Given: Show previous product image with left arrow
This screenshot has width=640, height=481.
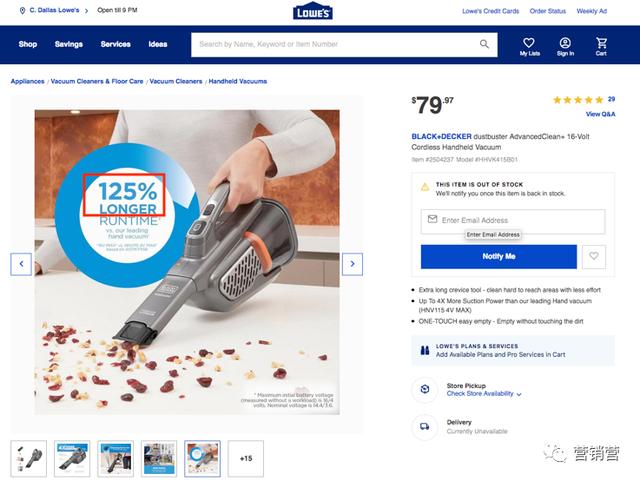Looking at the screenshot, I should point(21,264).
